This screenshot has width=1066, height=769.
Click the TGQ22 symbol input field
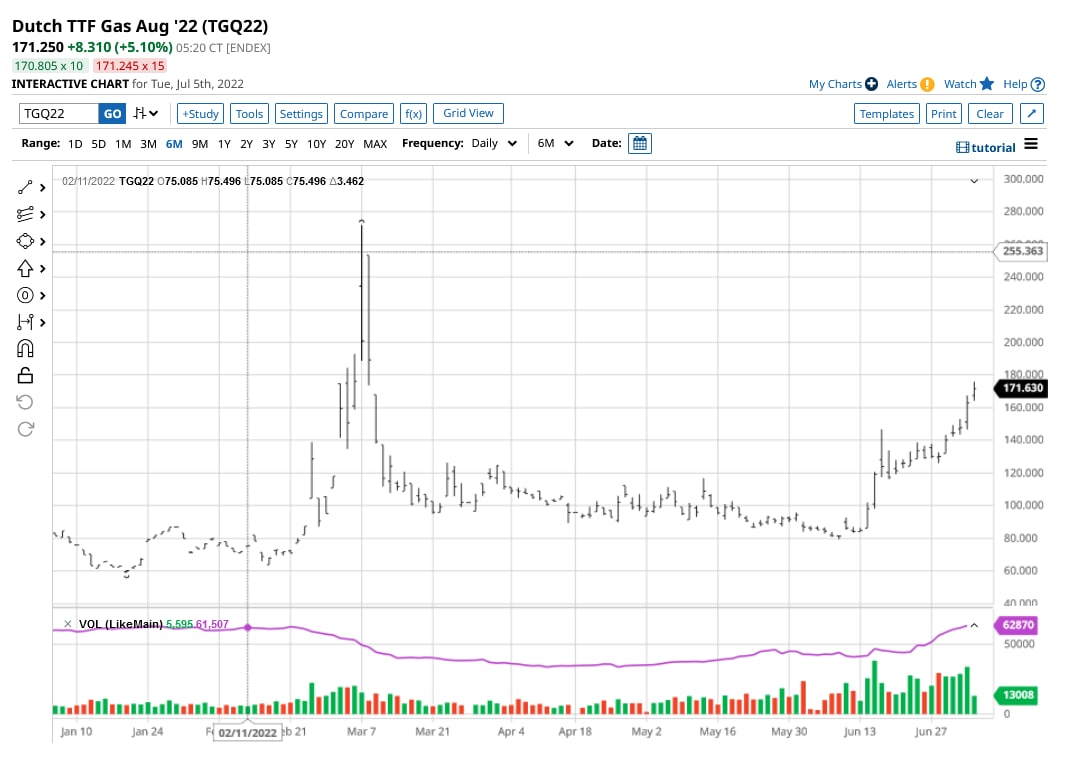[58, 114]
